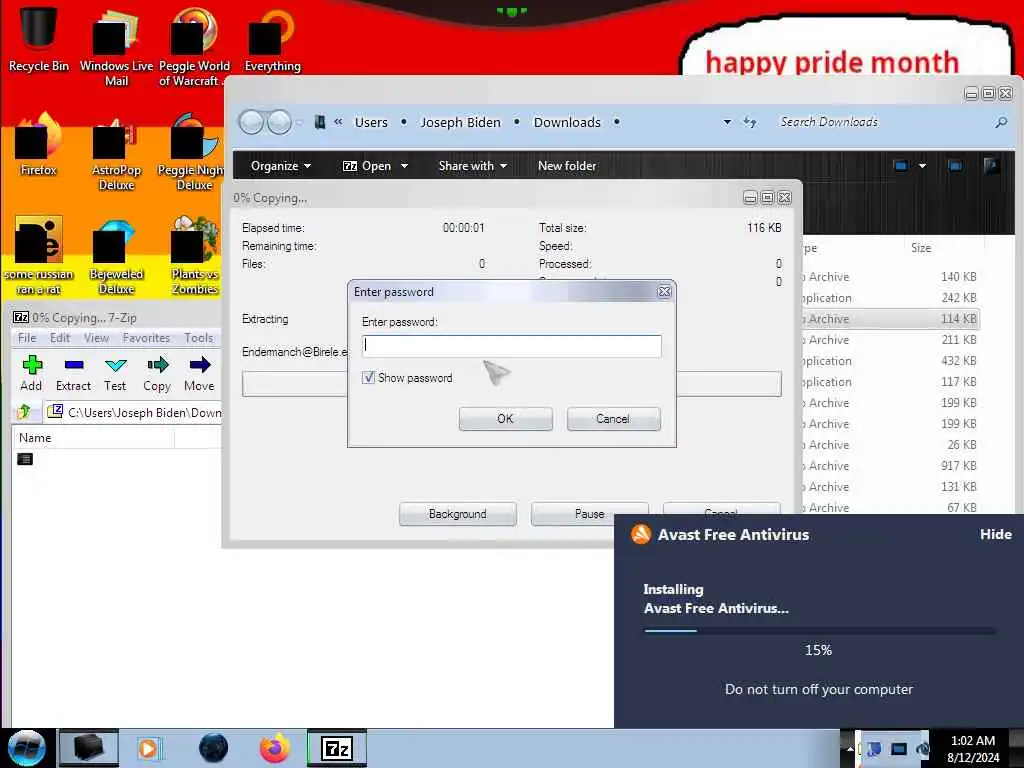Image resolution: width=1024 pixels, height=768 pixels.
Task: Click Downloads in Explorer breadcrumb
Action: 567,122
